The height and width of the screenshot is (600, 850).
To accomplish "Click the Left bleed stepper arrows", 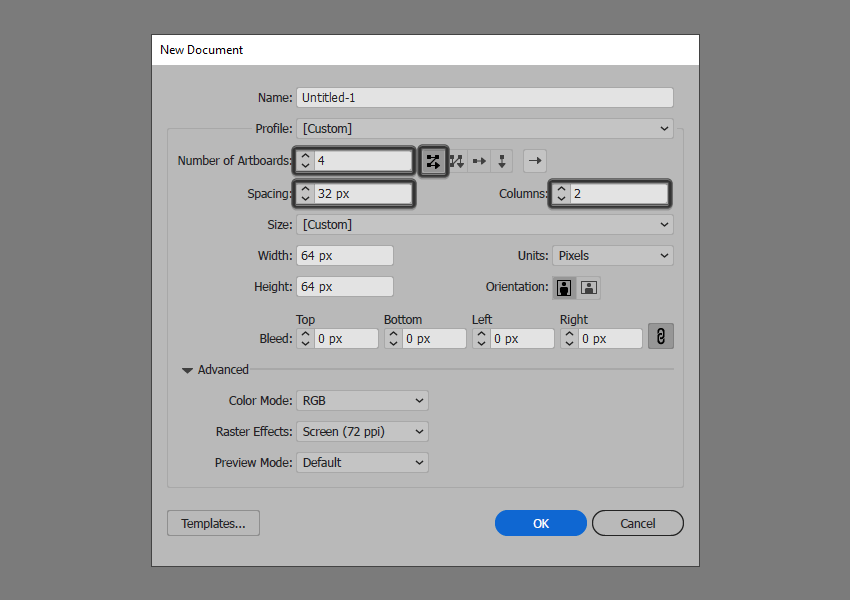I will click(x=481, y=339).
